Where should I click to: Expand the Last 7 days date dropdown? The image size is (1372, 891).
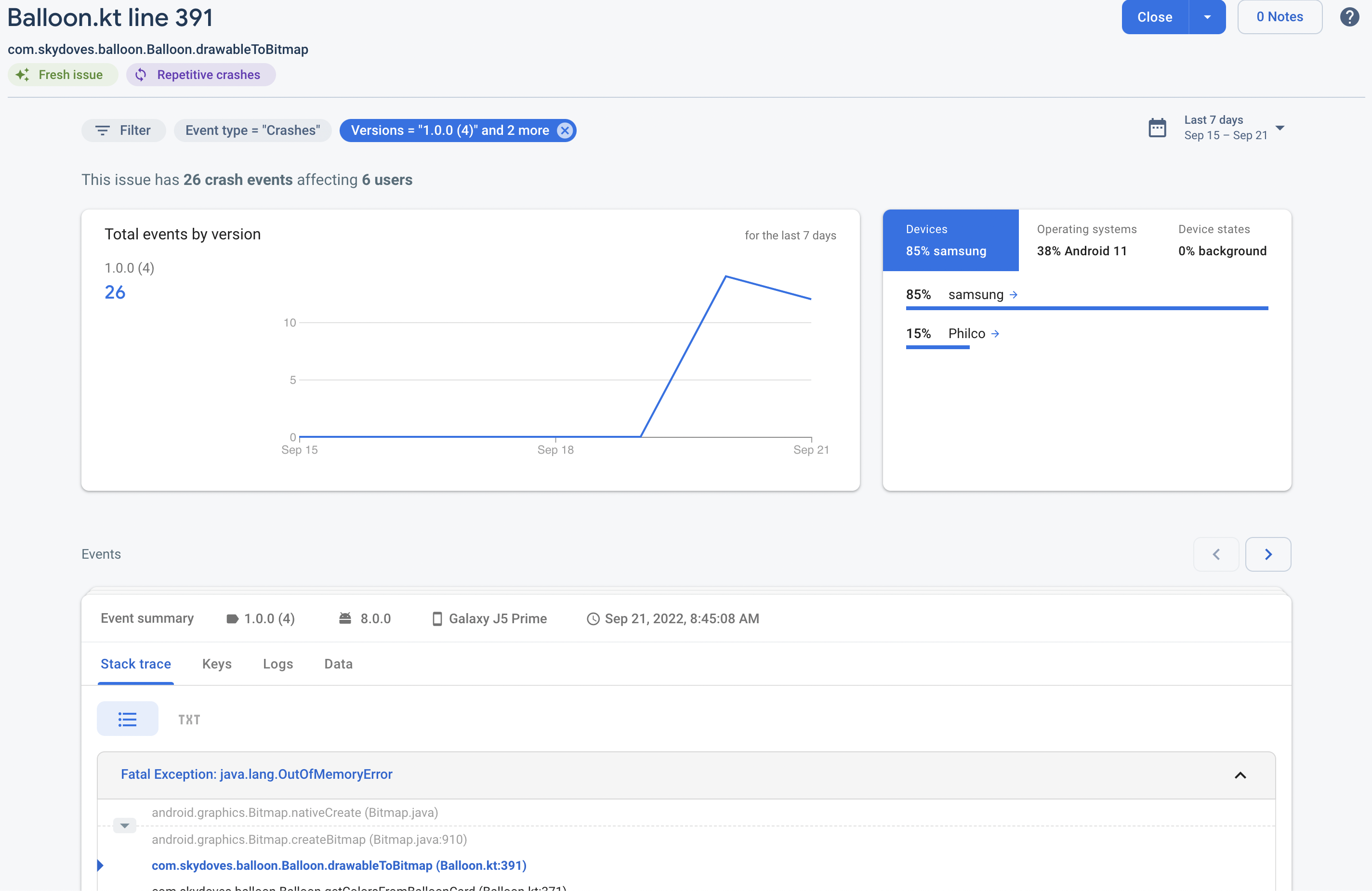click(x=1279, y=128)
